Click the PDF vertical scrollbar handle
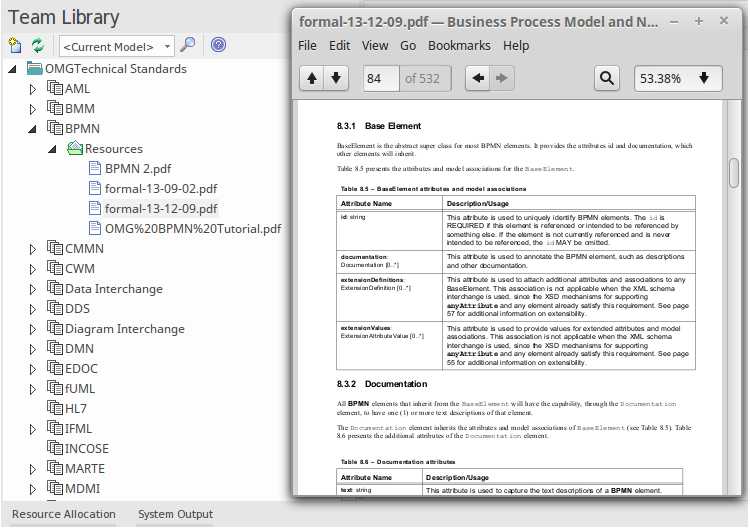750x530 pixels. [x=734, y=172]
